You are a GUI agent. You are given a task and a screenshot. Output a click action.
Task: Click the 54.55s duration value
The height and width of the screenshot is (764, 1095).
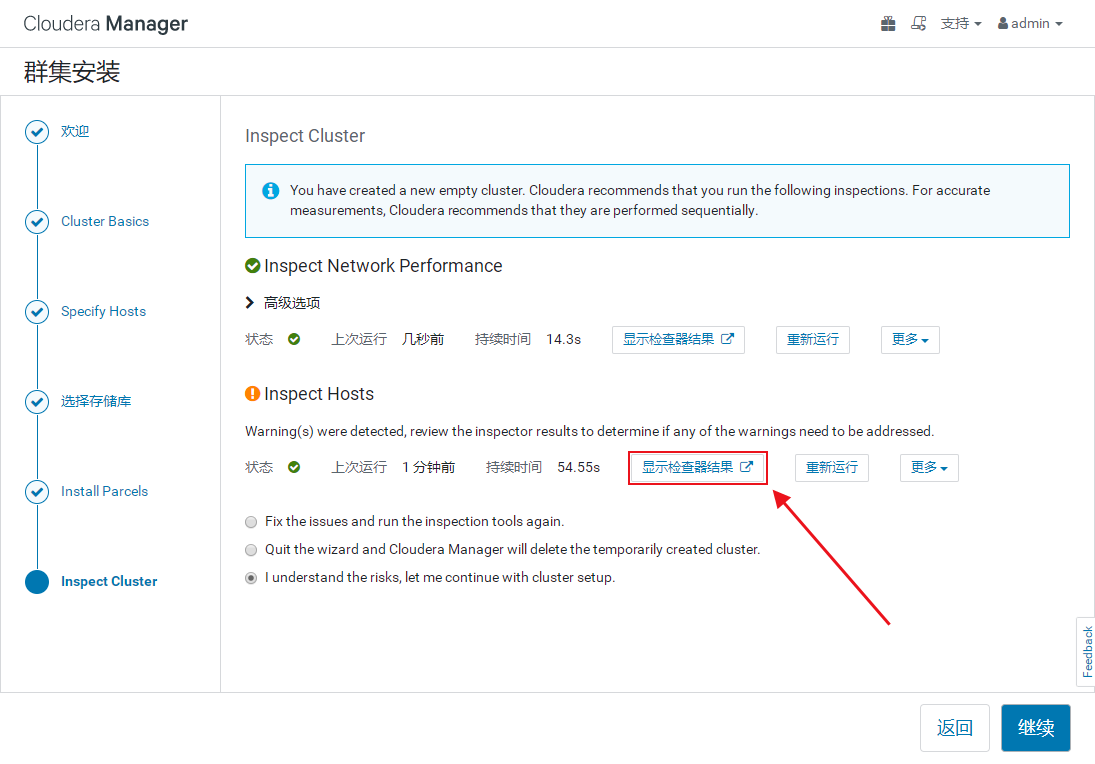click(578, 467)
